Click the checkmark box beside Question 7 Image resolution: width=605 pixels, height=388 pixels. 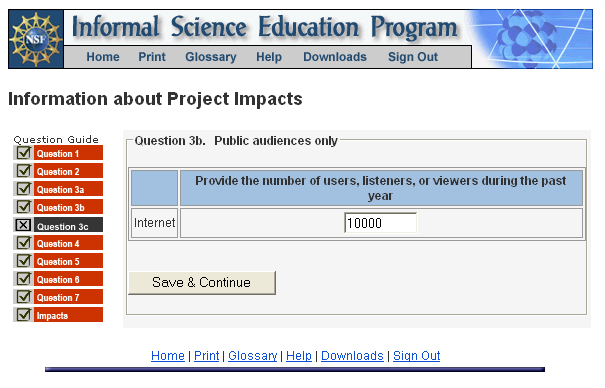coord(24,297)
